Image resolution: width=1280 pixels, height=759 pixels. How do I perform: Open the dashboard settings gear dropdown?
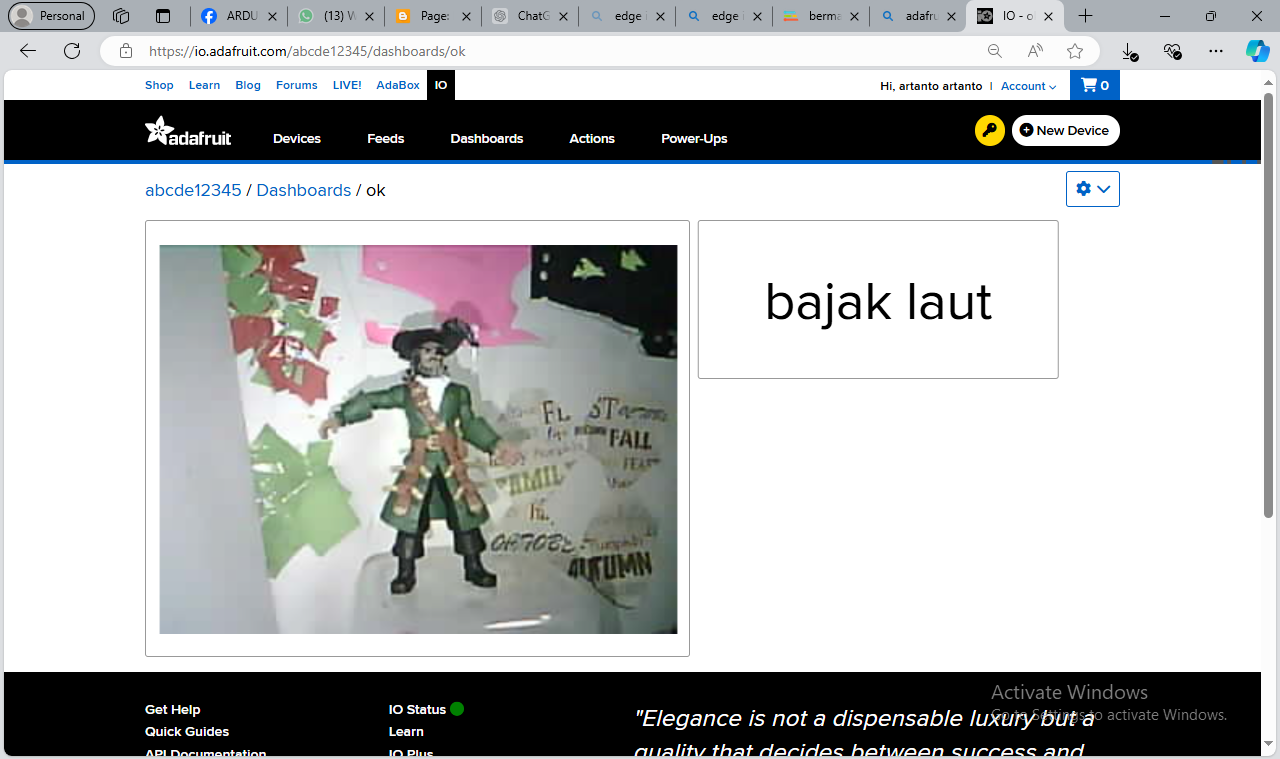[x=1092, y=189]
